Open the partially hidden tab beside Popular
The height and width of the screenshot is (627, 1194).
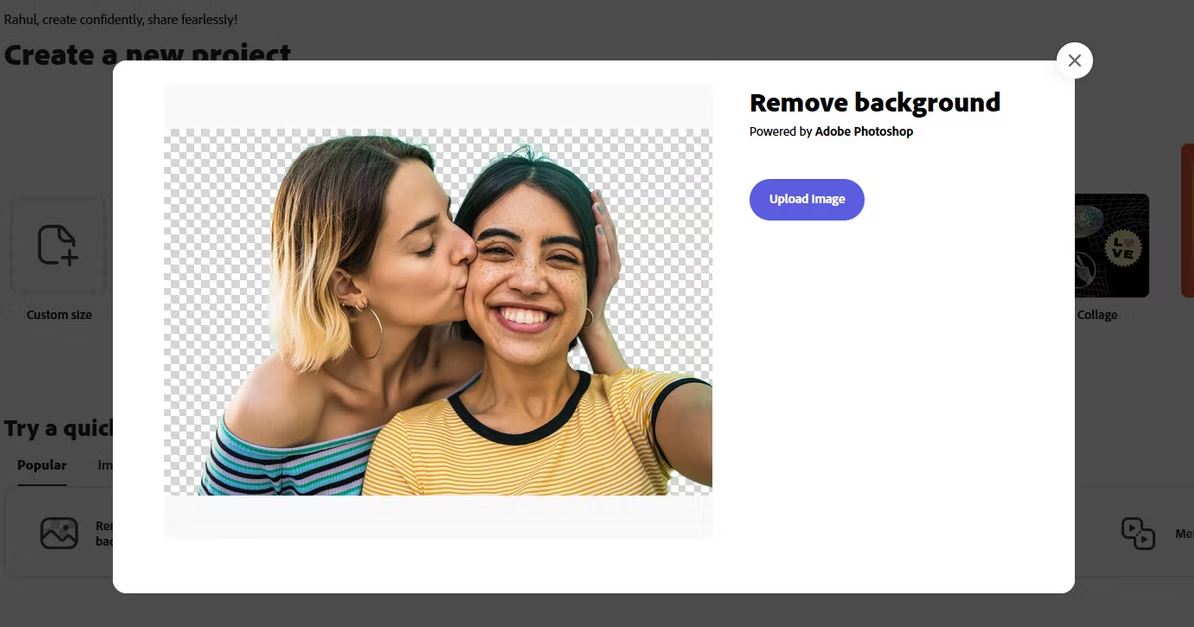pyautogui.click(x=105, y=465)
